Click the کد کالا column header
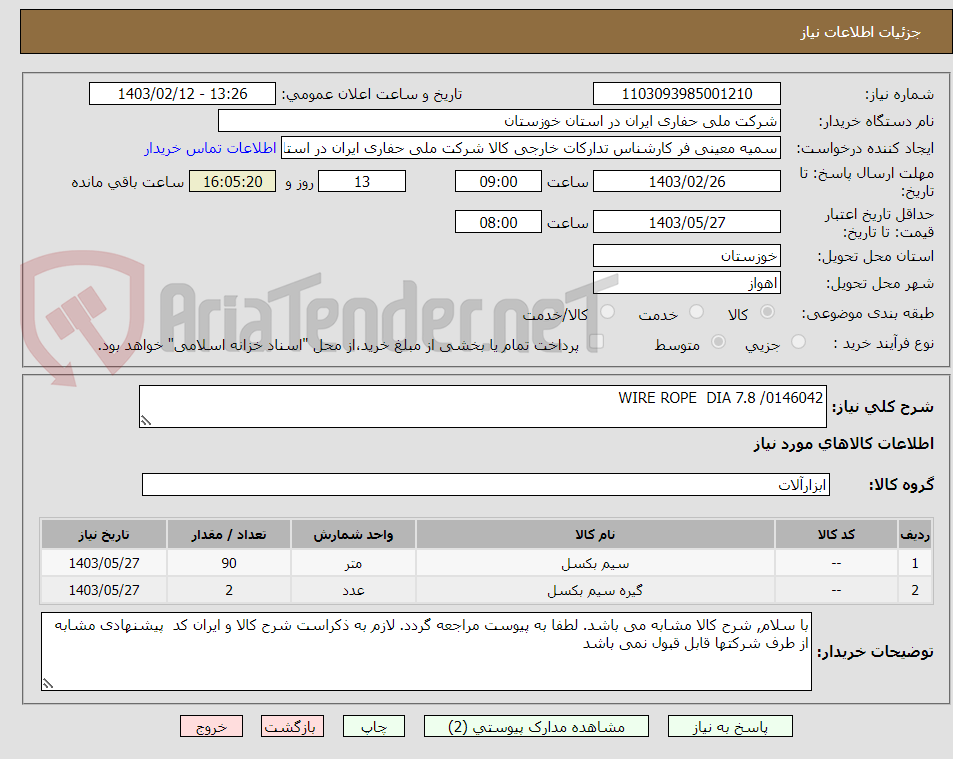 tap(836, 535)
